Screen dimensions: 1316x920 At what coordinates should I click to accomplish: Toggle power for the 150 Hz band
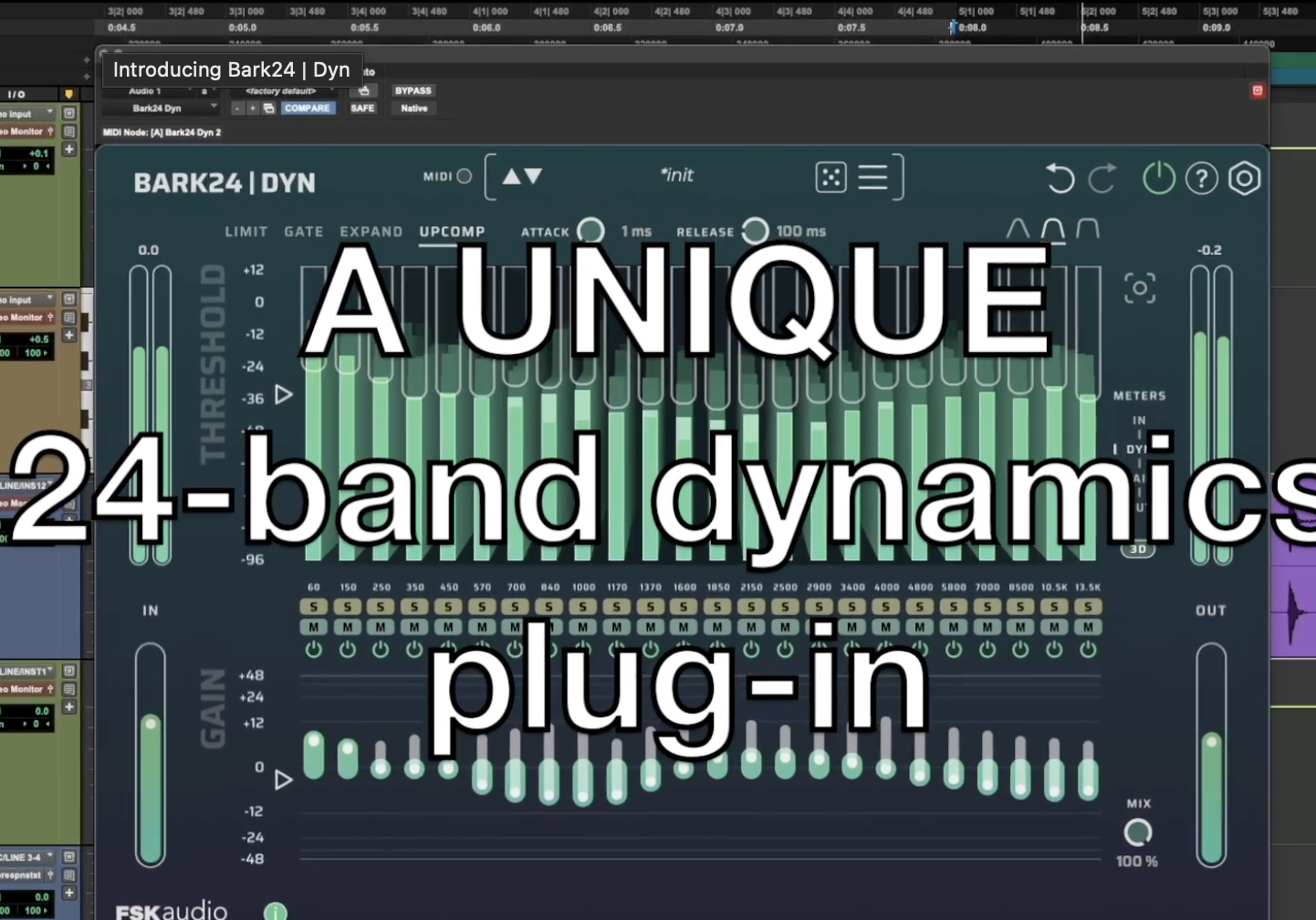pyautogui.click(x=348, y=649)
